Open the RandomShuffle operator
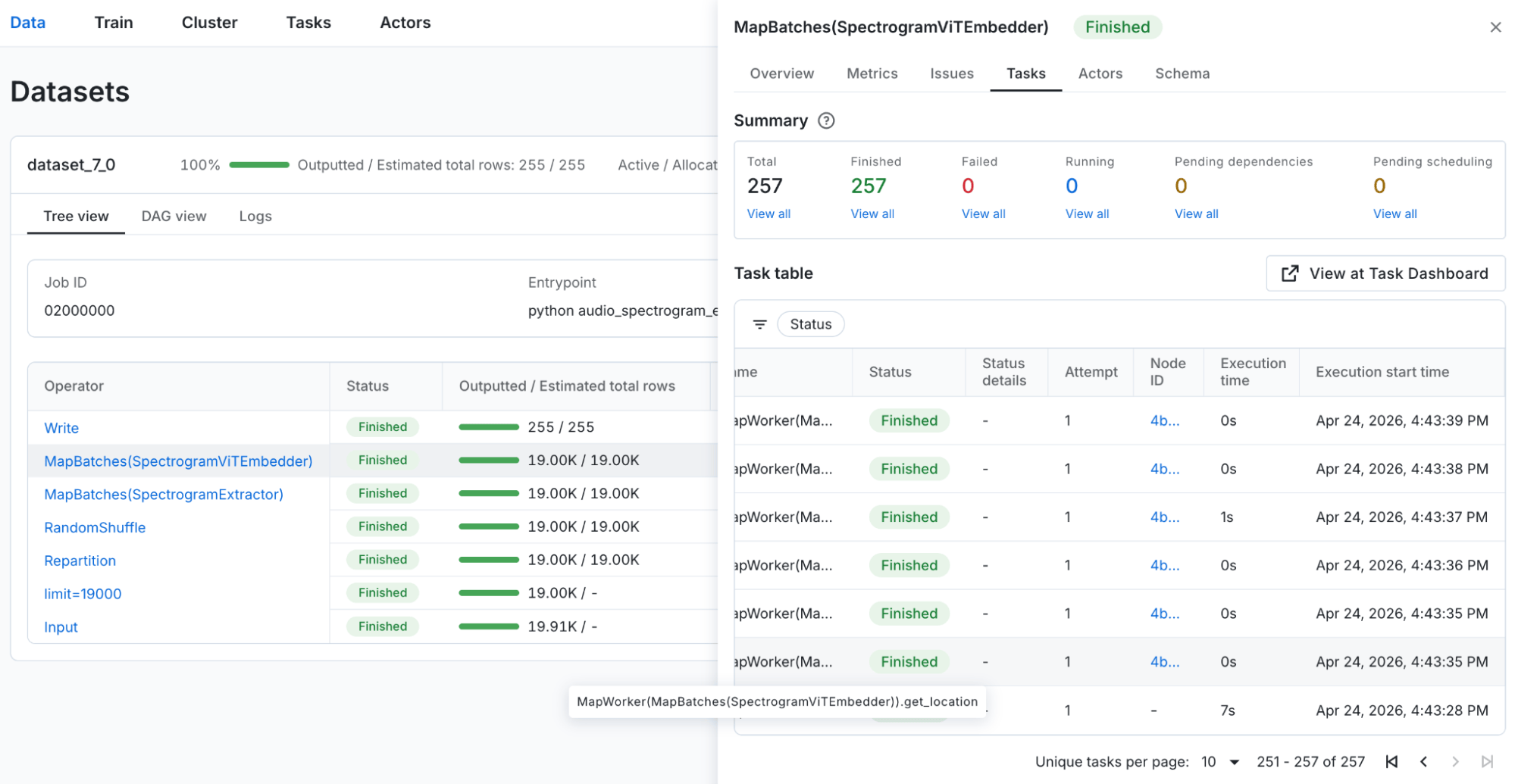The image size is (1515, 784). point(95,528)
